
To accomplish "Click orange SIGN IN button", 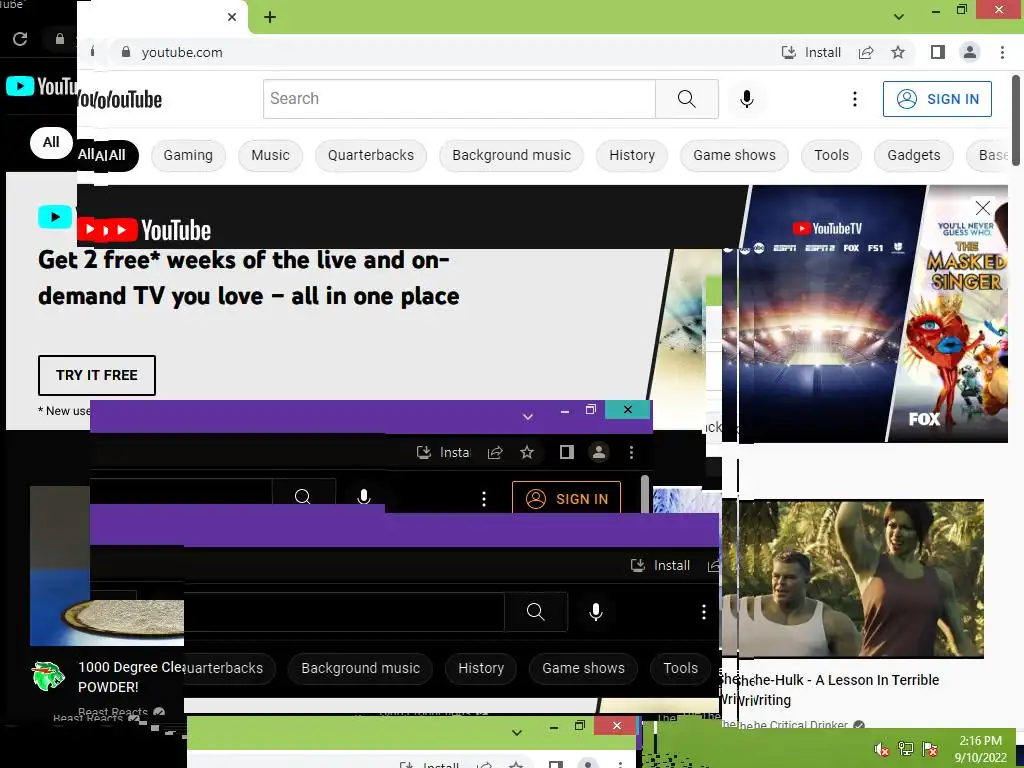I will tap(566, 498).
